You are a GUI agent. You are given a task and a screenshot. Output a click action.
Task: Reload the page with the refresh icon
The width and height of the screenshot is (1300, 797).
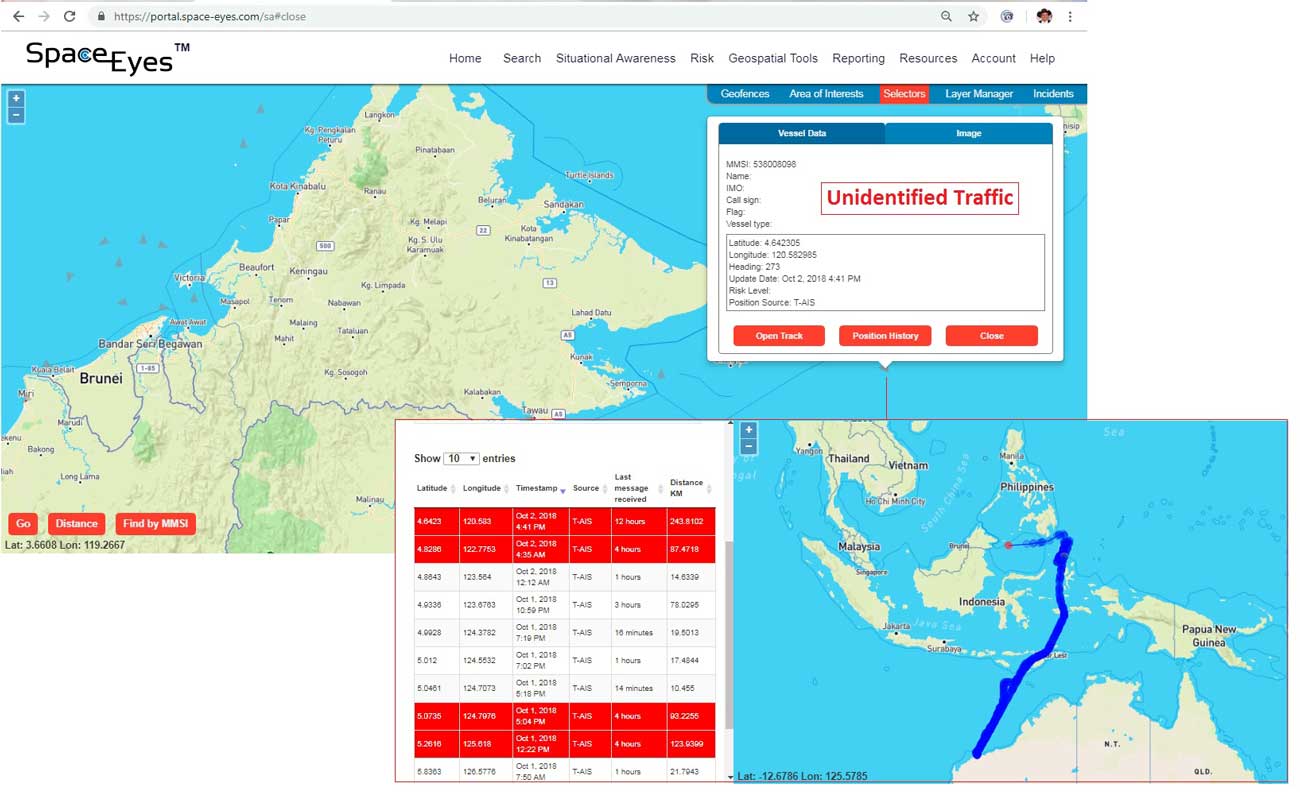click(x=69, y=16)
